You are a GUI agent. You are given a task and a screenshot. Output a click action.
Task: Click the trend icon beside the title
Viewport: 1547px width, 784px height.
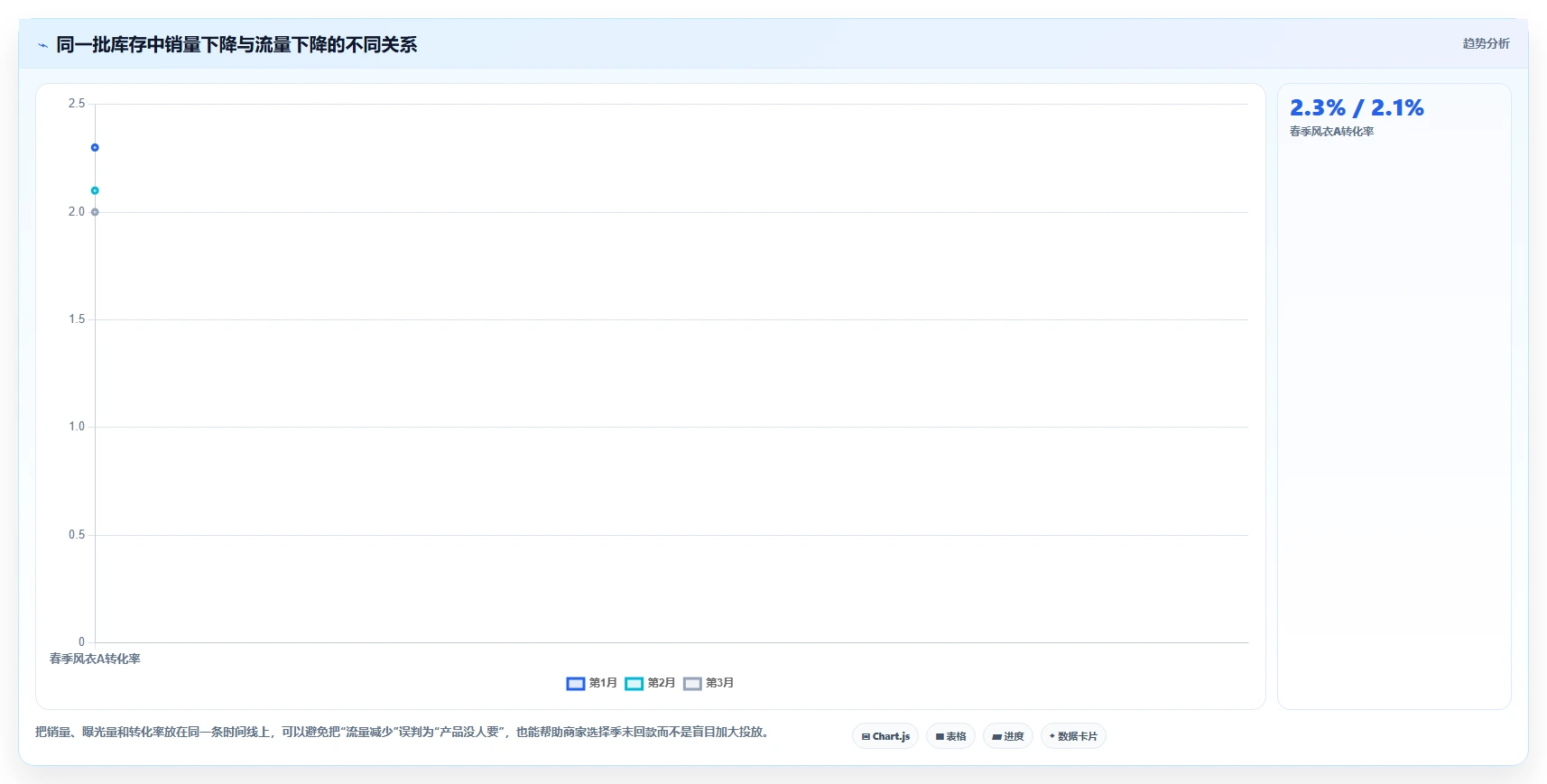(x=42, y=45)
